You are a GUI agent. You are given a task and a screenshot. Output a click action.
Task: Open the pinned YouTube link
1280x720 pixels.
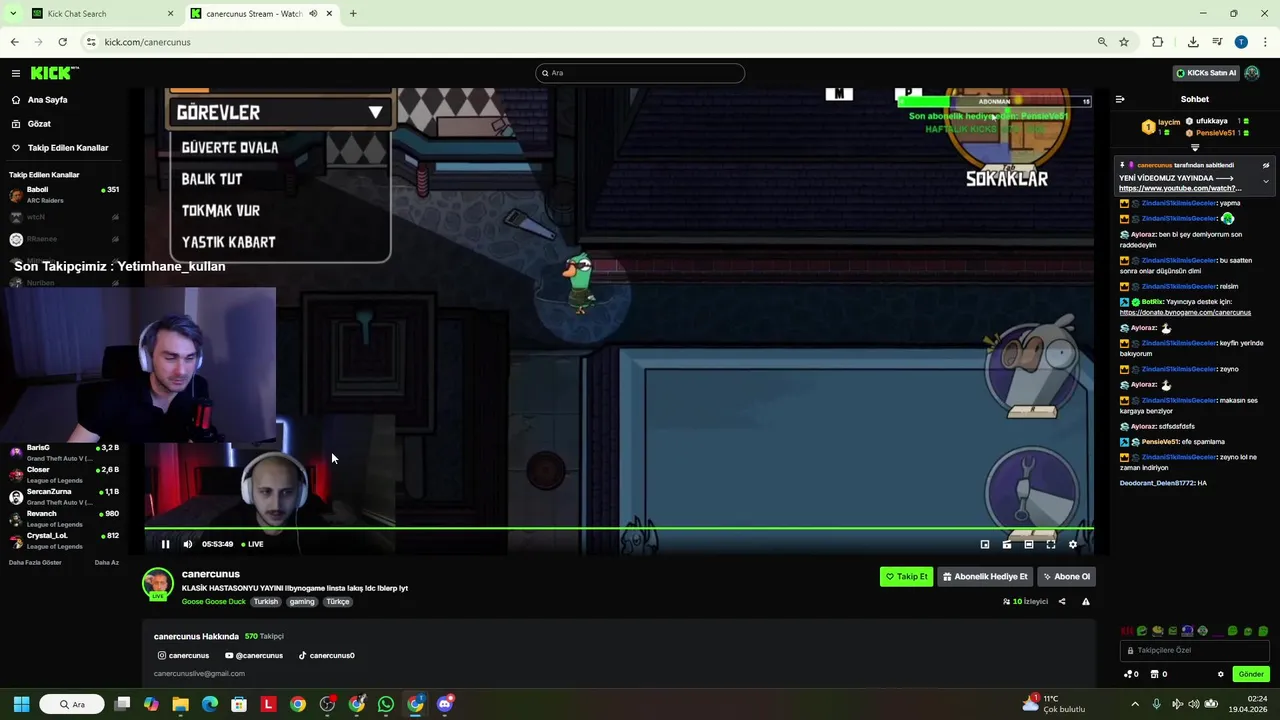tap(1180, 188)
